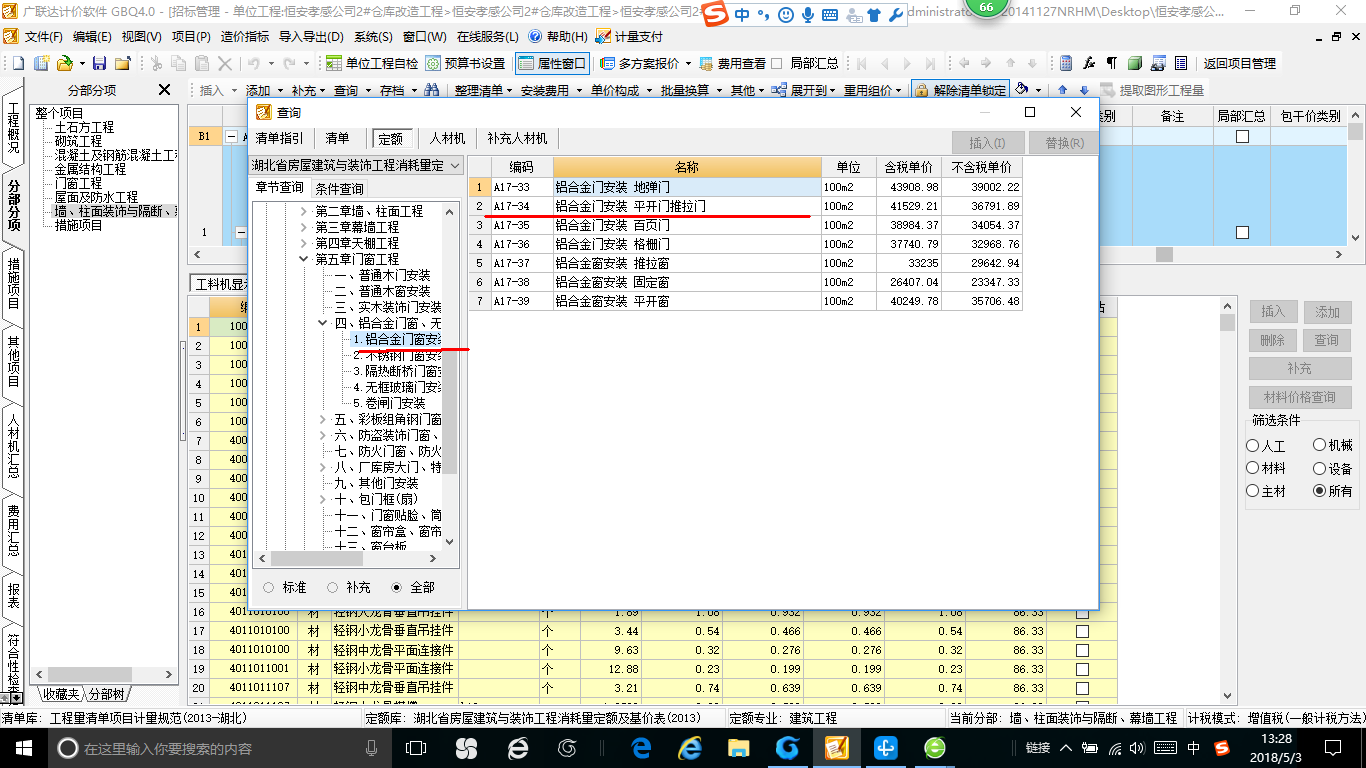This screenshot has width=1366, height=768.
Task: Open 预算书设置 gear settings
Action: (465, 63)
